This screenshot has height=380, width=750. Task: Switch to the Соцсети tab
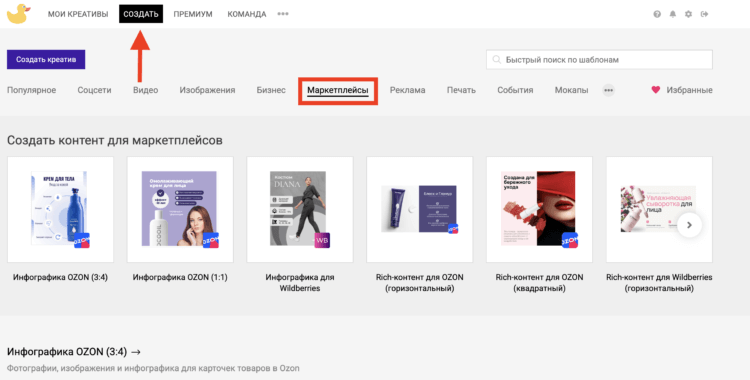94,90
